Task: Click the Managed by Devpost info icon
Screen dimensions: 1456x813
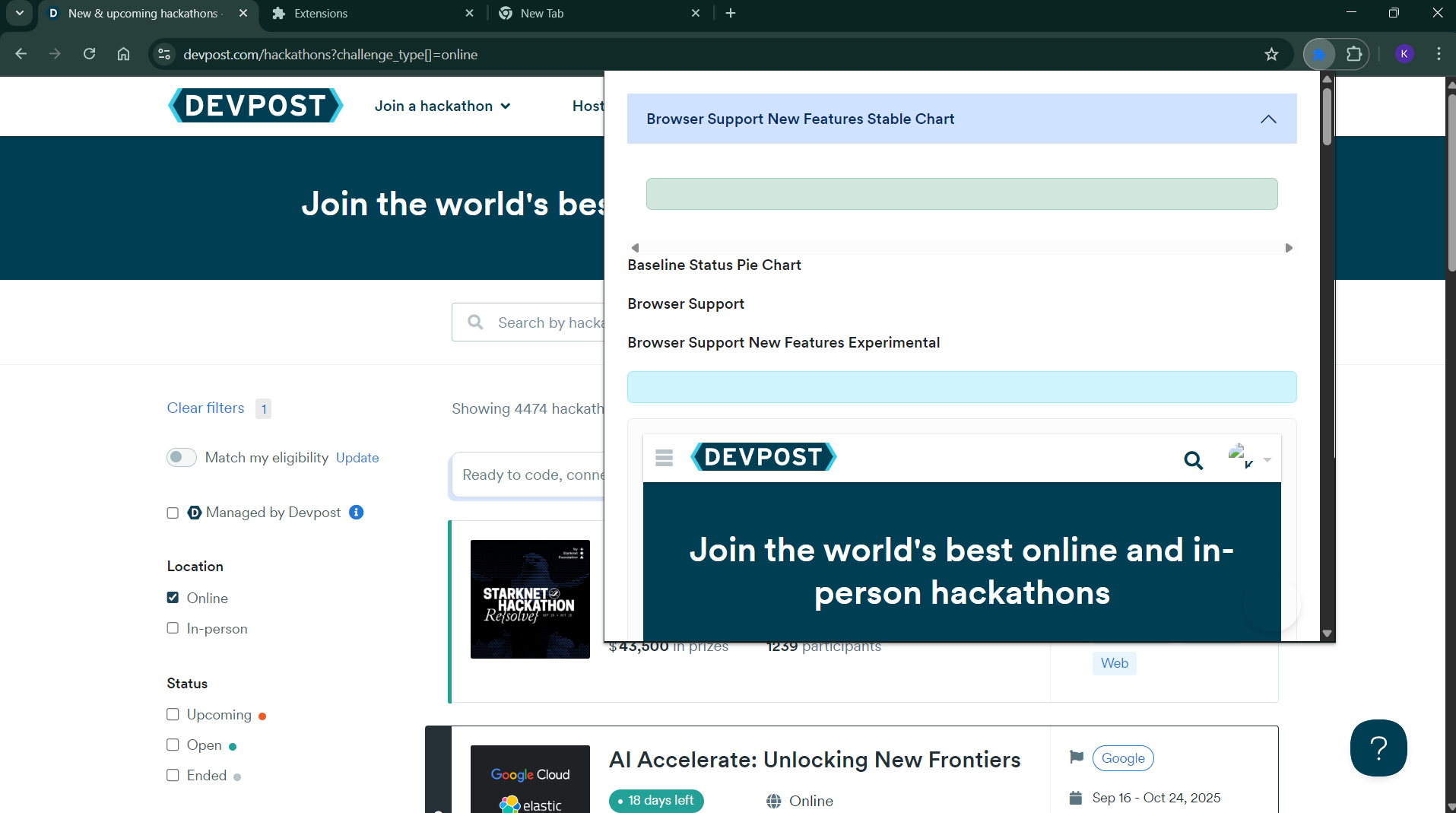Action: [x=356, y=513]
